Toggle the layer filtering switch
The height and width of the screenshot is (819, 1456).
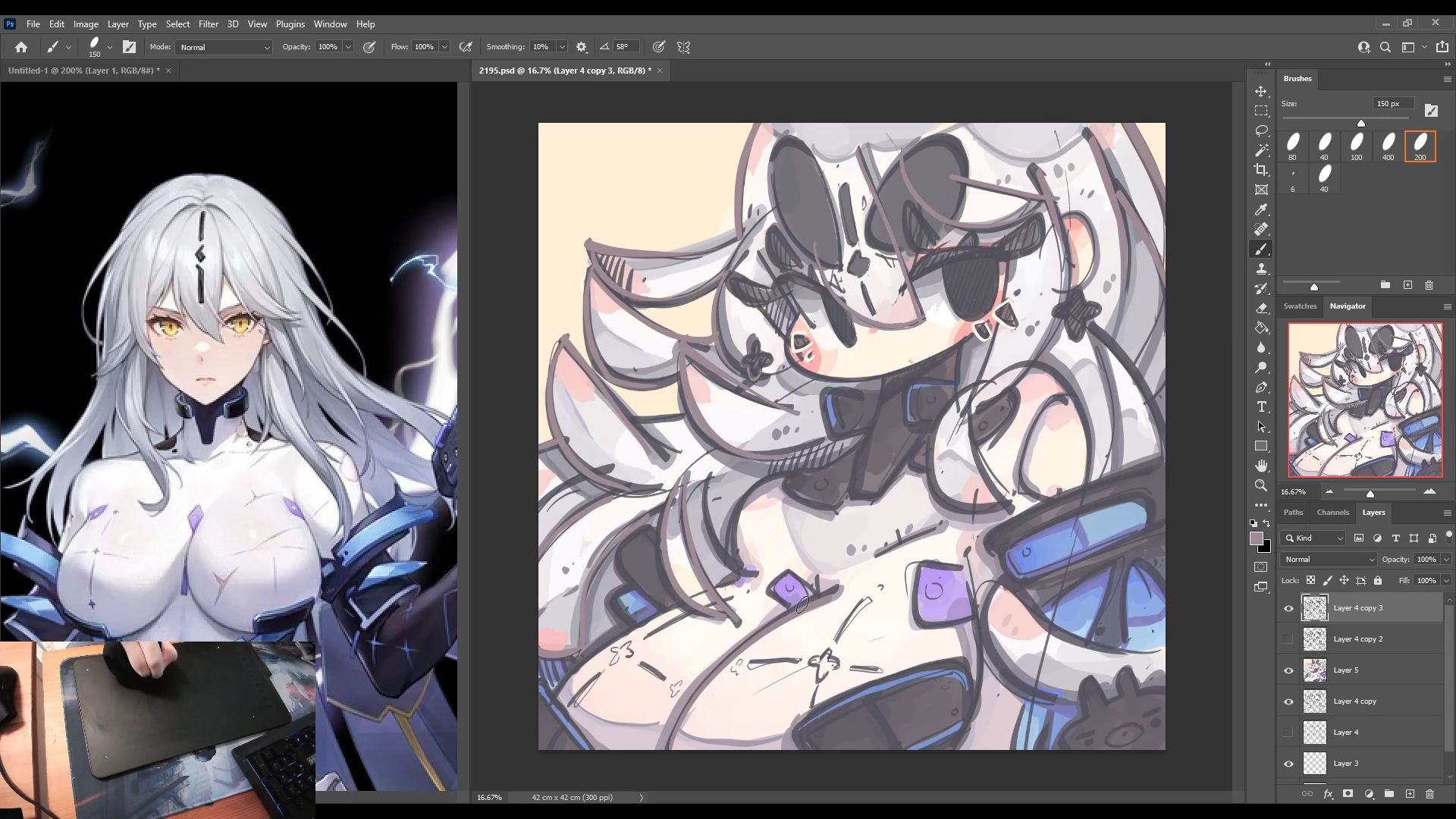1448,536
